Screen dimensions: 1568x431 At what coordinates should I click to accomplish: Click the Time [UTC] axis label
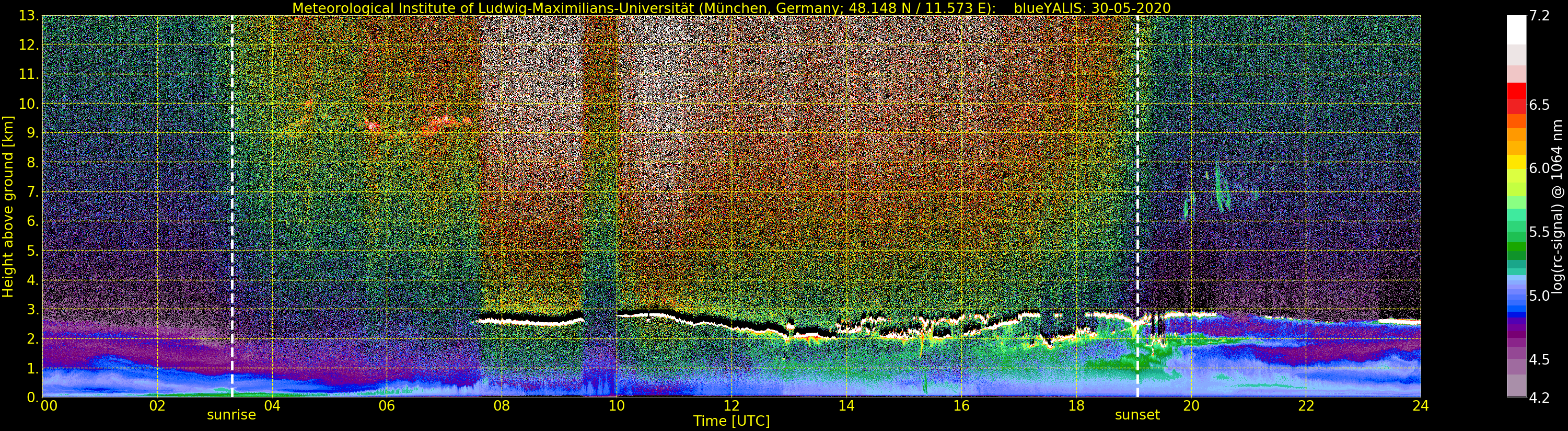(x=731, y=421)
